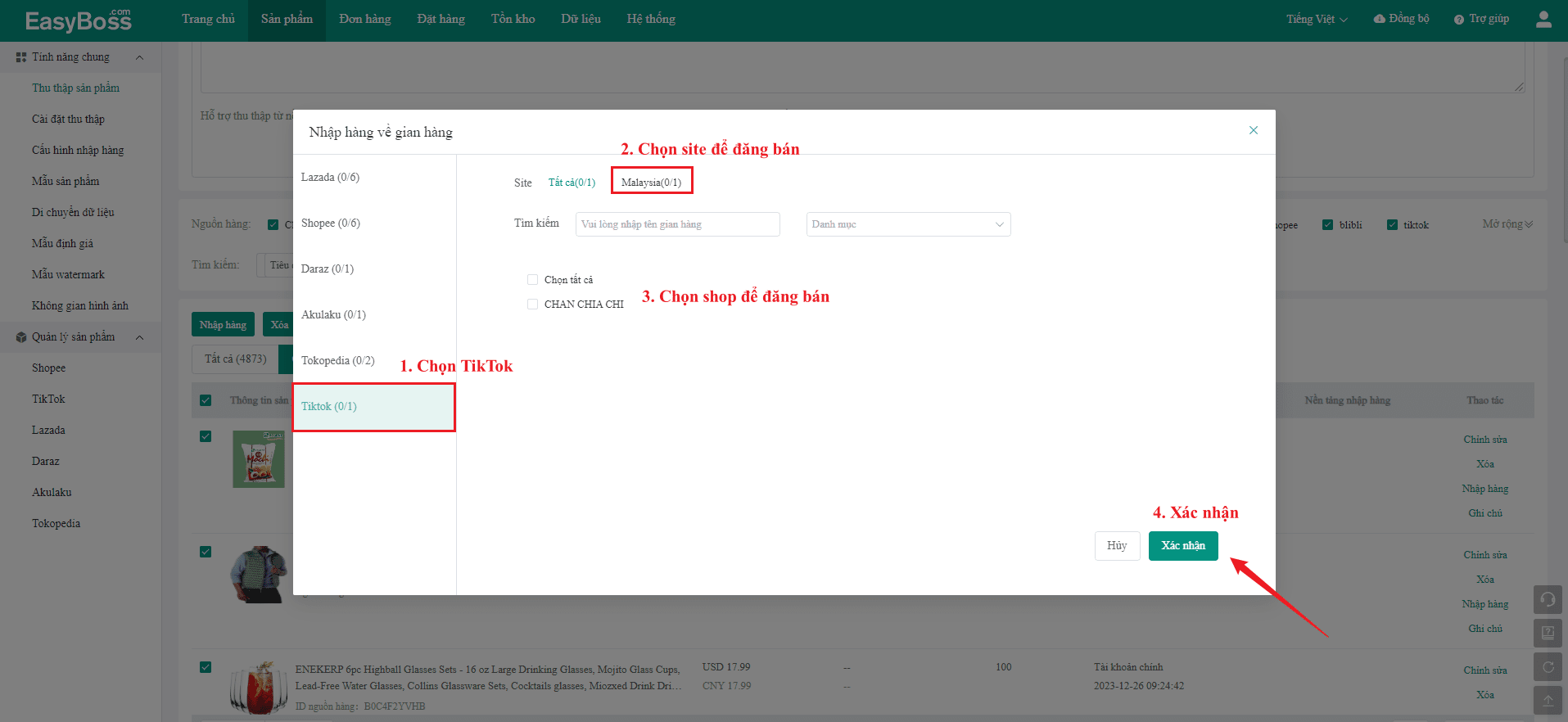Open the Trang chủ menu
This screenshot has height=722, width=1568.
coord(208,20)
